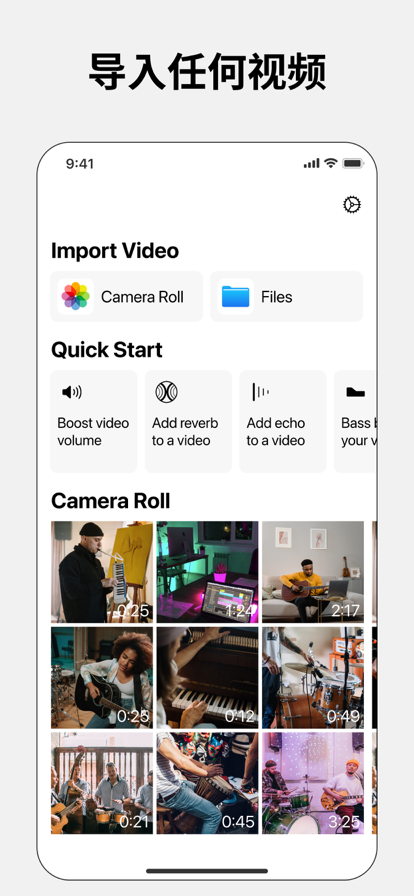
Task: Open the drum kit video 0:49
Action: [313, 678]
